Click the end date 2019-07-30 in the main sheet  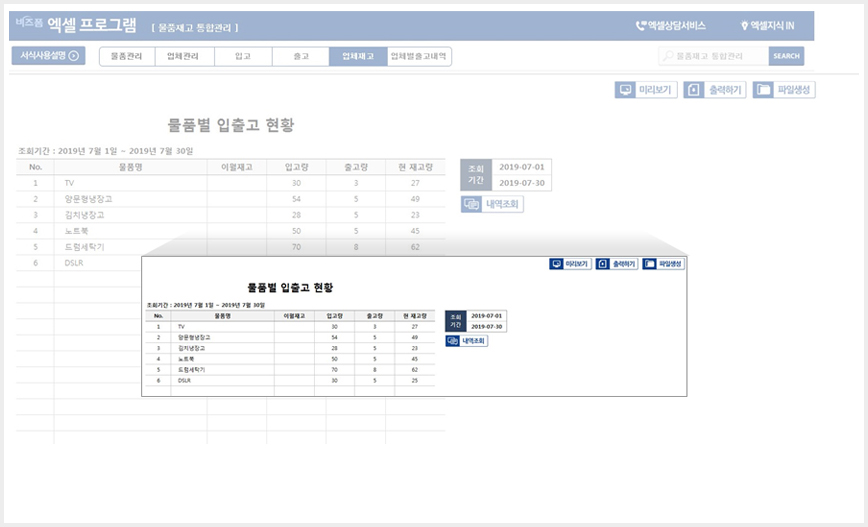click(521, 183)
